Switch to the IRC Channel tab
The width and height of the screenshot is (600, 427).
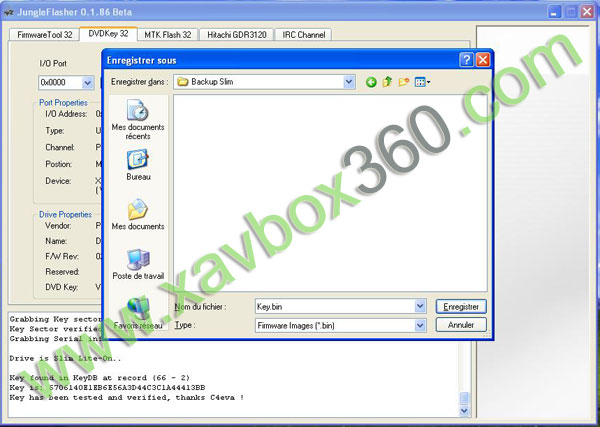[x=303, y=34]
